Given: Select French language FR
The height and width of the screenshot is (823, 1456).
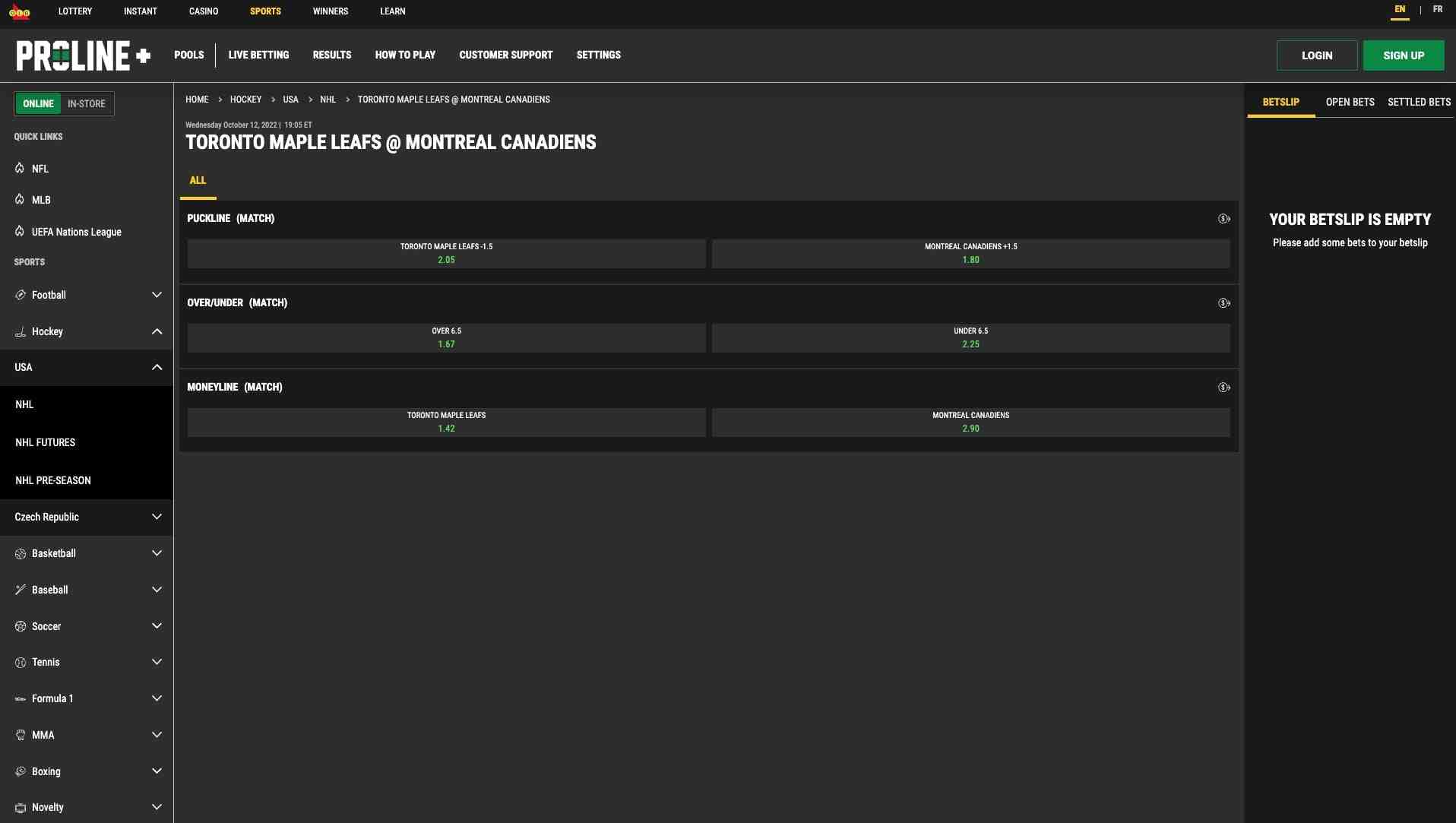Looking at the screenshot, I should [x=1437, y=10].
